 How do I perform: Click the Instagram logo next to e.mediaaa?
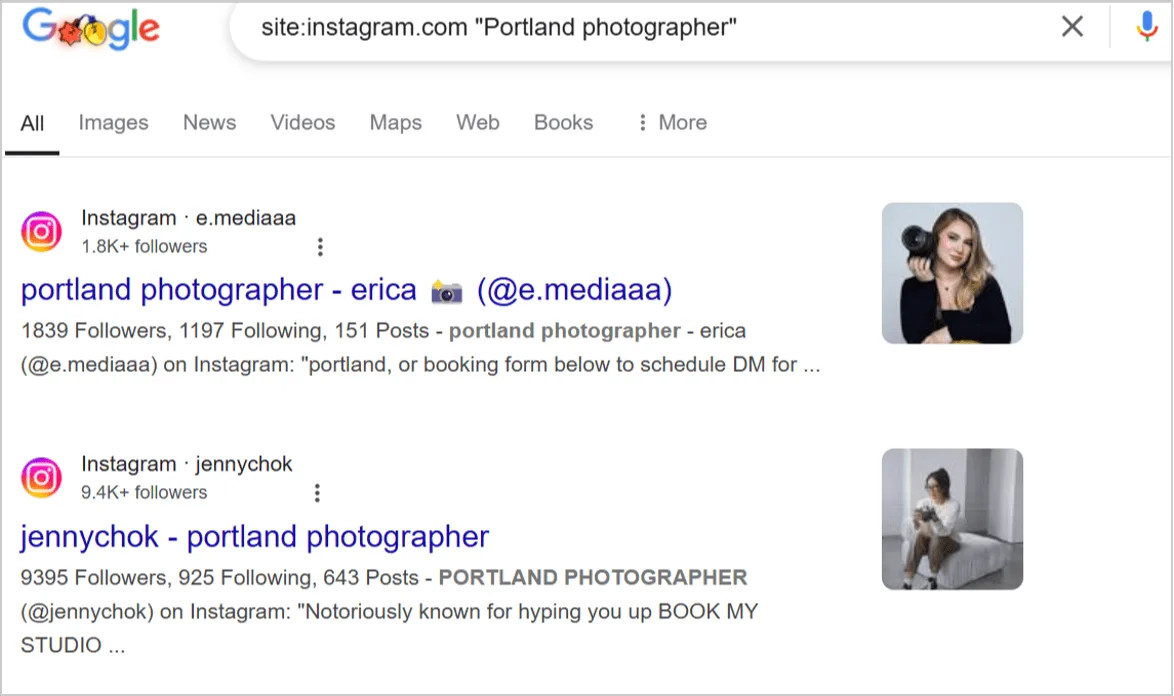tap(41, 231)
